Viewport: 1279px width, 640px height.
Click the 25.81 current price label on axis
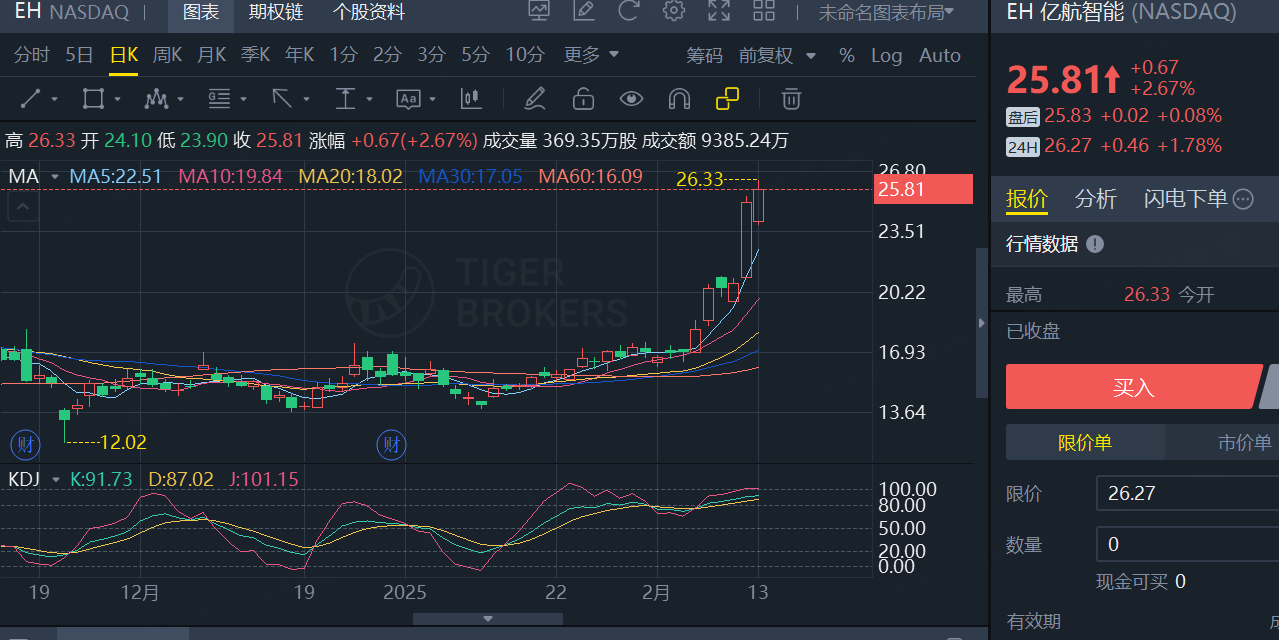(924, 188)
